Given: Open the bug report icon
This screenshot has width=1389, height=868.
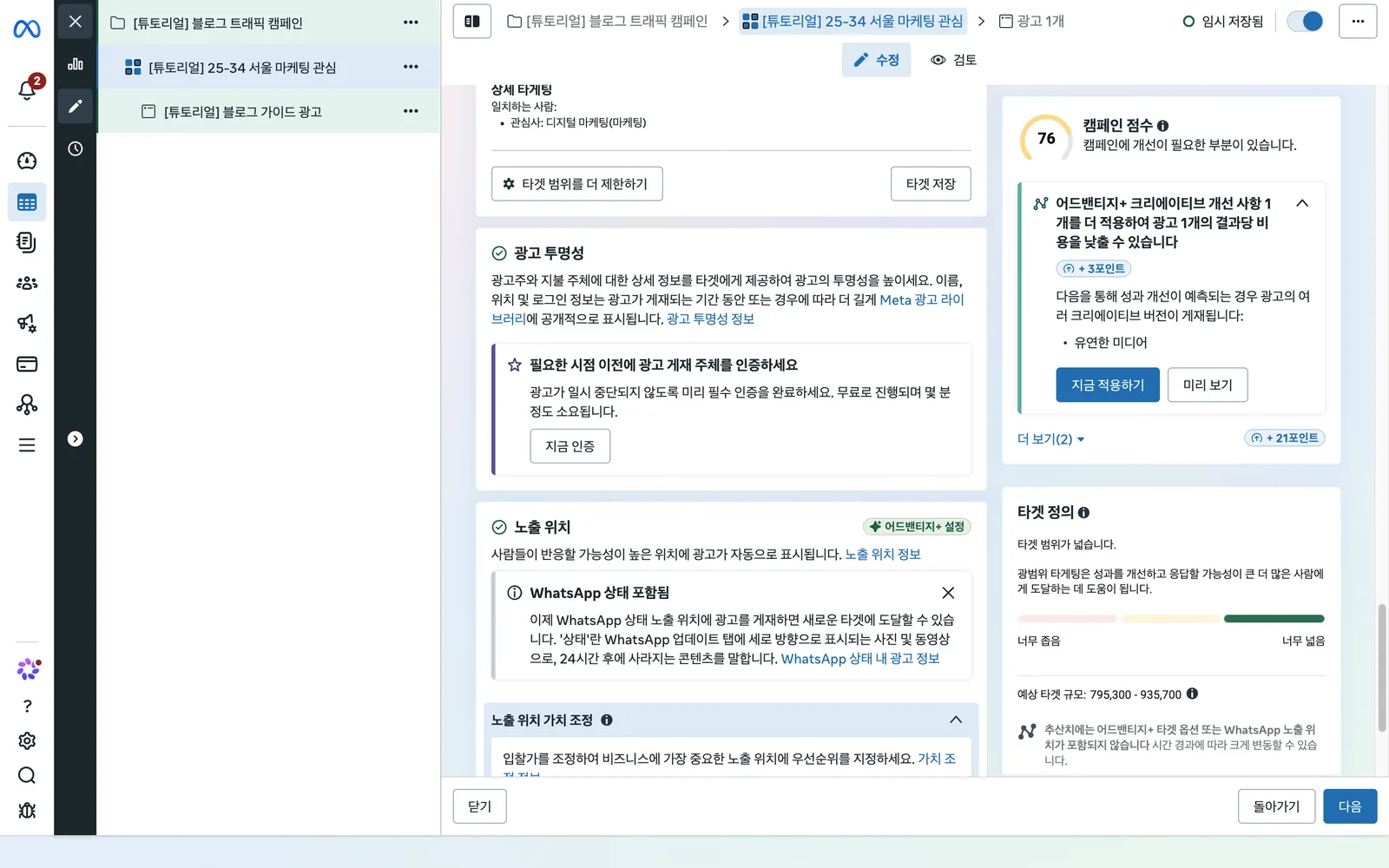Looking at the screenshot, I should pos(27,810).
